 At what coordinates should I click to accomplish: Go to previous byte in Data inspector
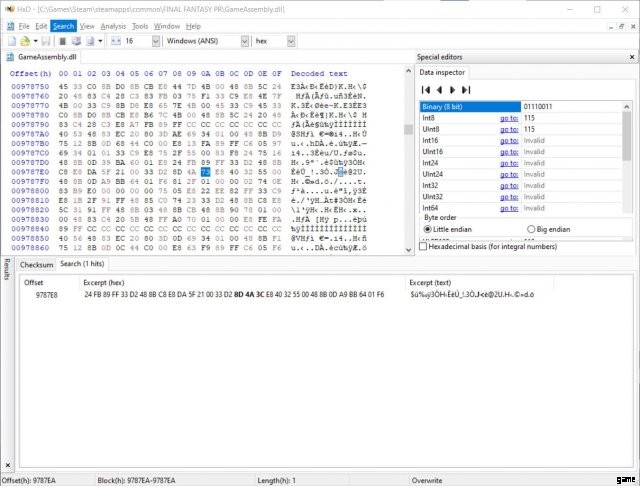tap(441, 89)
